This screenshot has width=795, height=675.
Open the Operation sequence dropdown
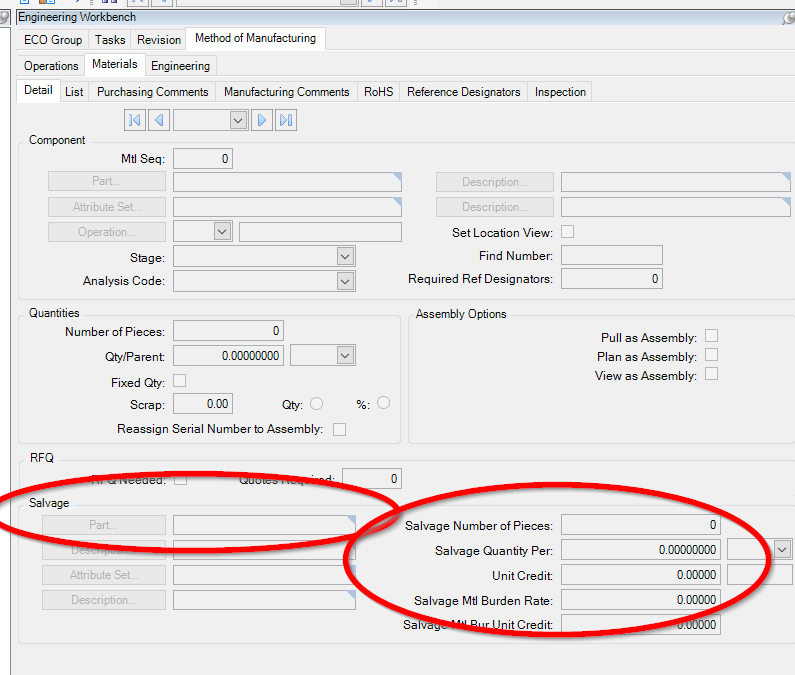(222, 232)
